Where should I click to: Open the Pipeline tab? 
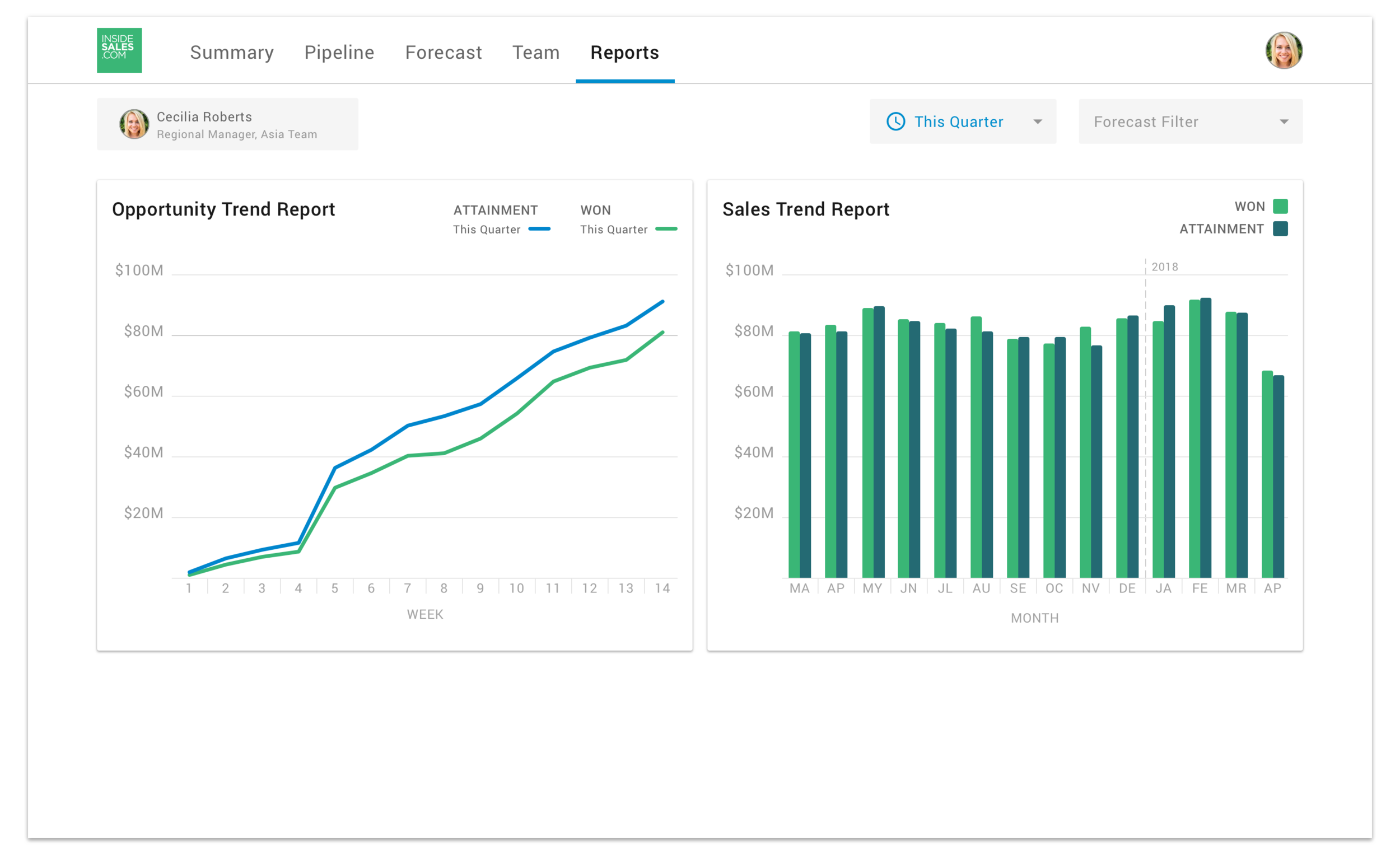pyautogui.click(x=339, y=52)
